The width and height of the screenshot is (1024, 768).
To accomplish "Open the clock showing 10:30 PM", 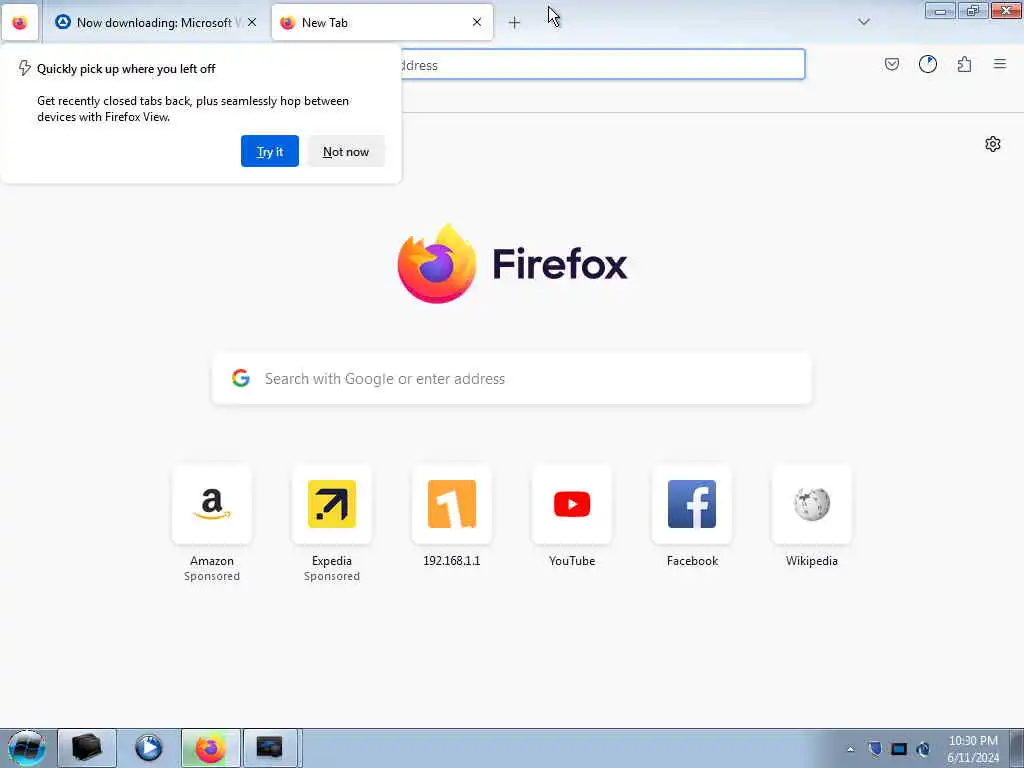I will (973, 748).
